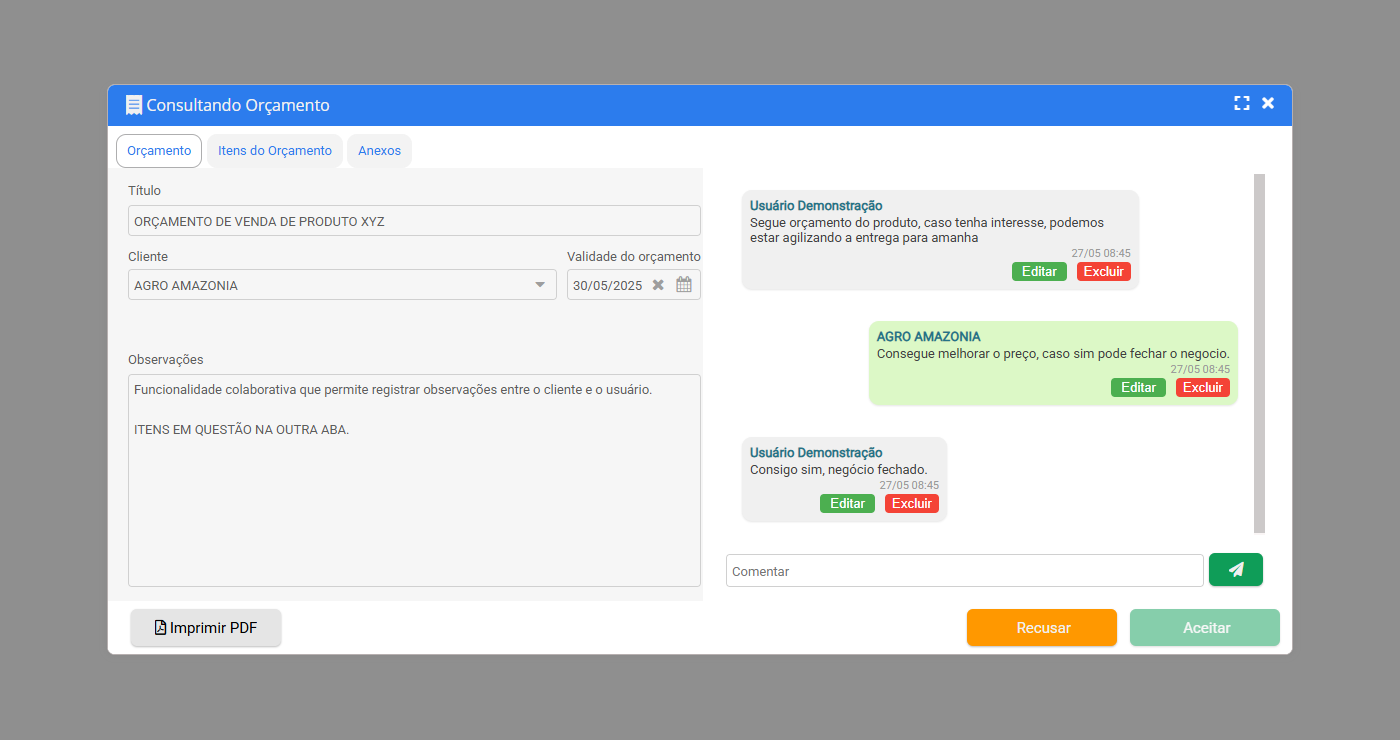Delete the 'Consigo sim, negócio fechado' comment

point(911,504)
